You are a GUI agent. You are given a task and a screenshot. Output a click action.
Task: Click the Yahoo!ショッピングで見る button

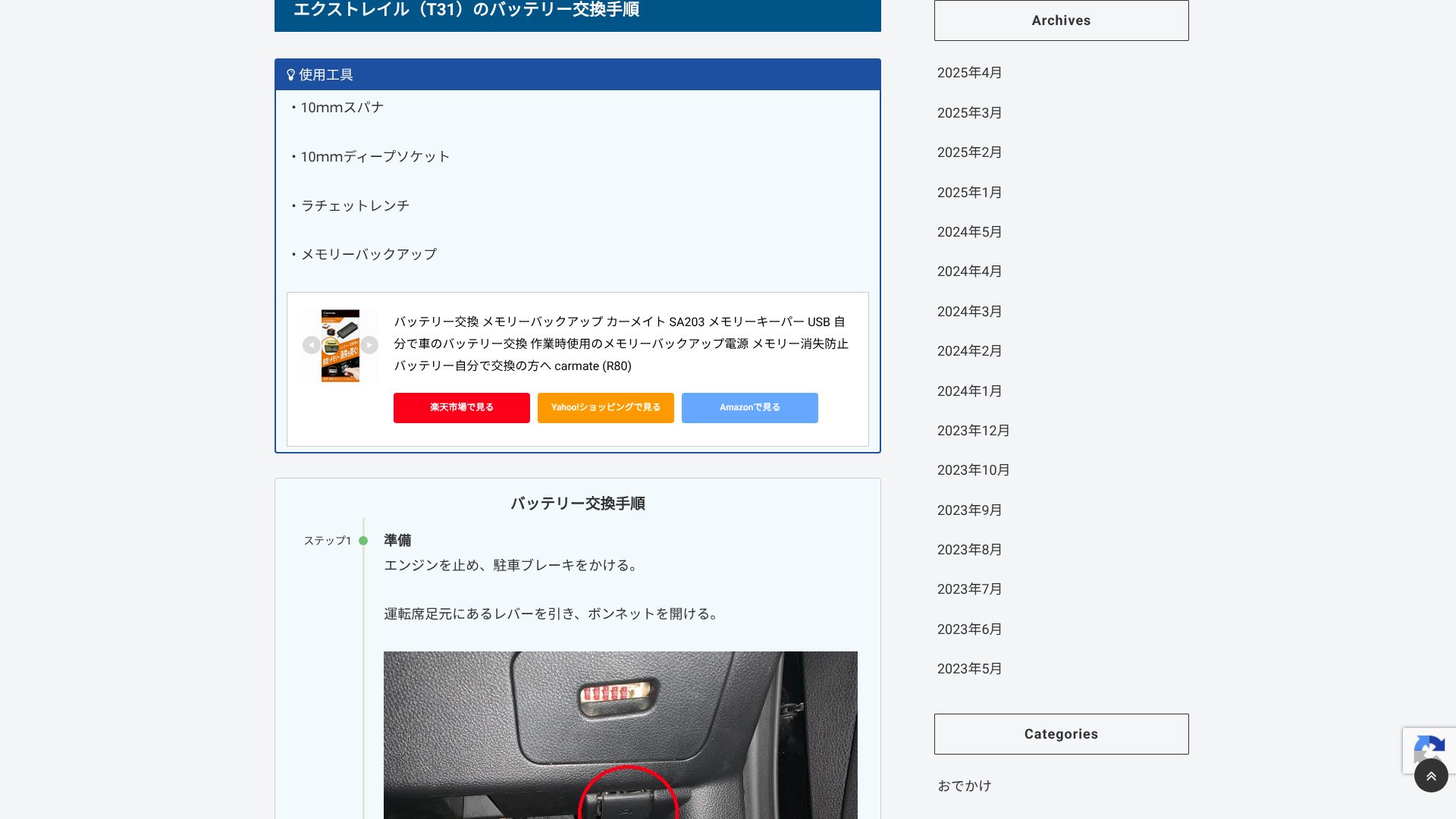[606, 407]
